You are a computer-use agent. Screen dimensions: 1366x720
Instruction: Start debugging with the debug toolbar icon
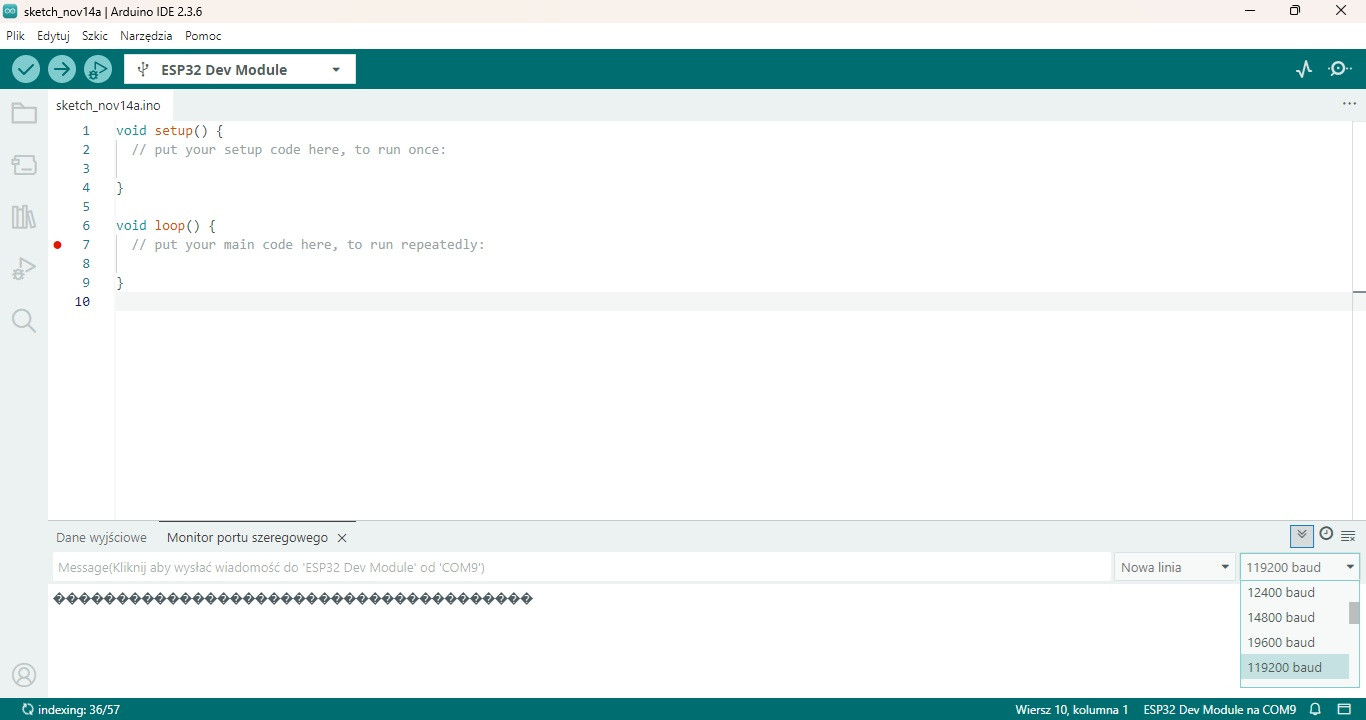[98, 69]
